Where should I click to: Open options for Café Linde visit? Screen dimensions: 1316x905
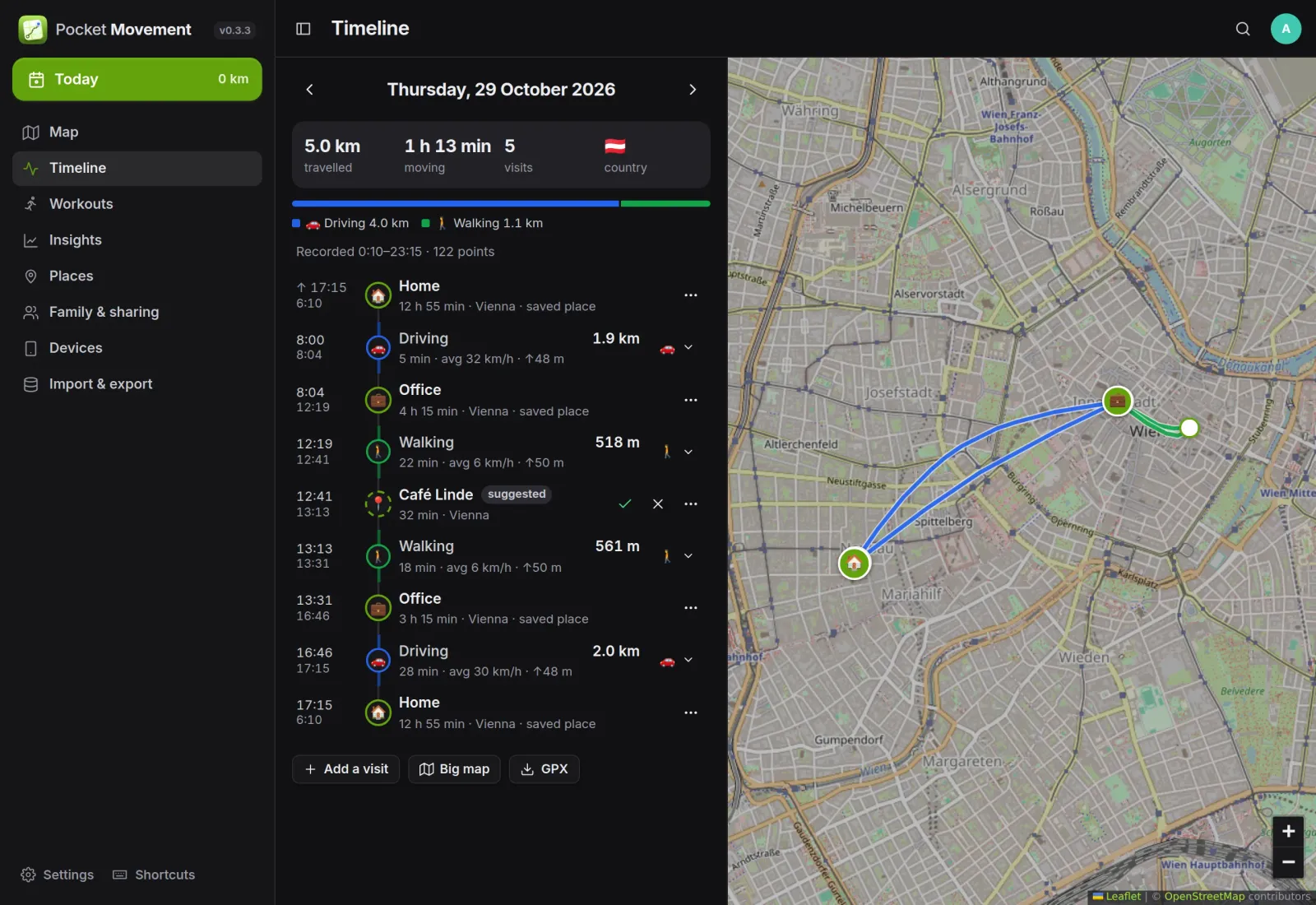[x=691, y=504]
